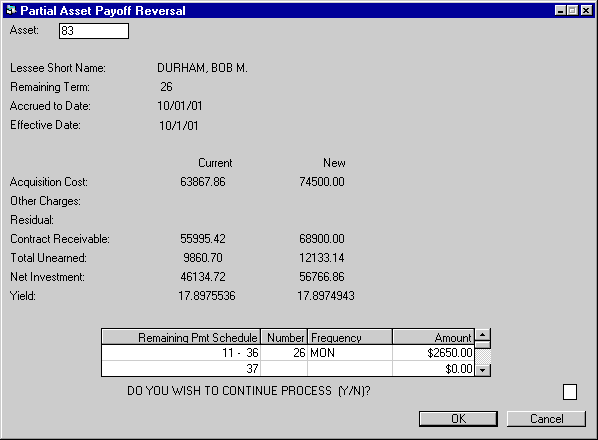Click the payment schedule scroll up arrow
598x440 pixels.
point(482,335)
